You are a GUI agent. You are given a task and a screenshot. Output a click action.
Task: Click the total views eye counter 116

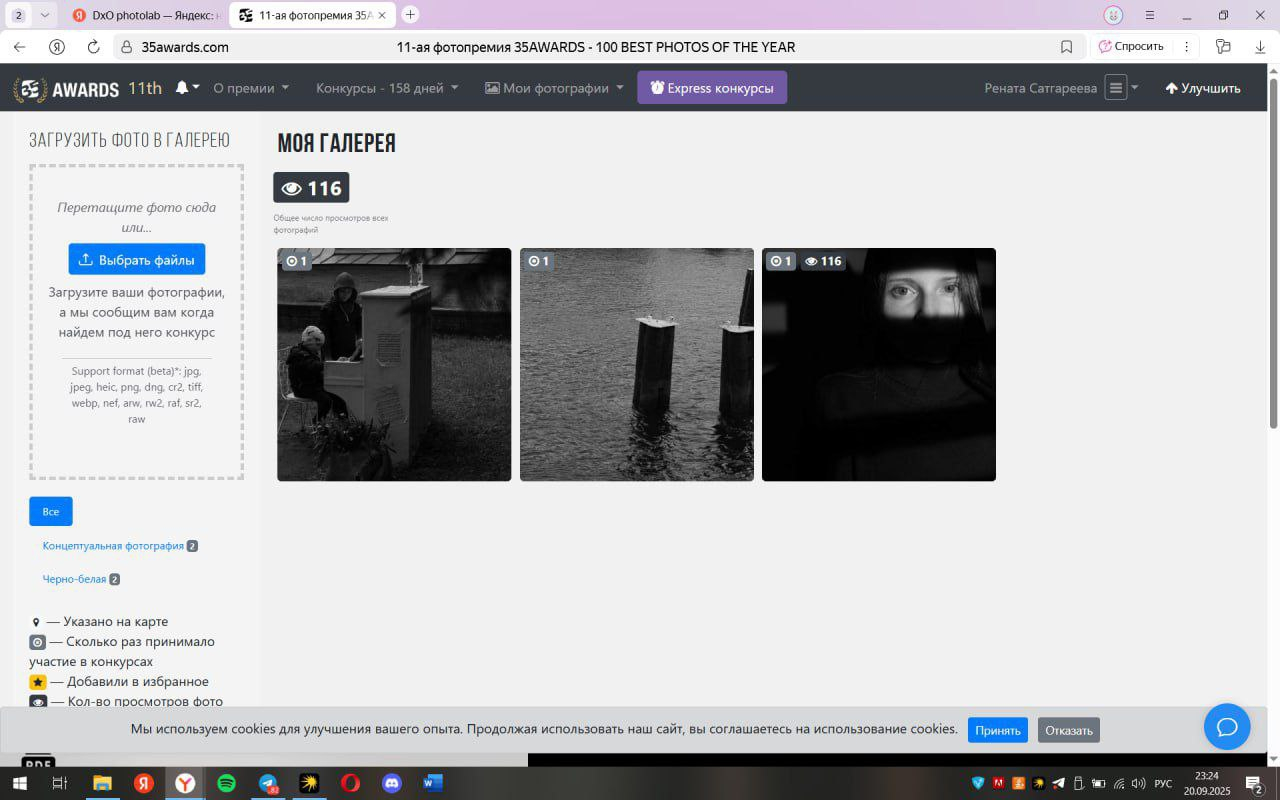pyautogui.click(x=311, y=188)
